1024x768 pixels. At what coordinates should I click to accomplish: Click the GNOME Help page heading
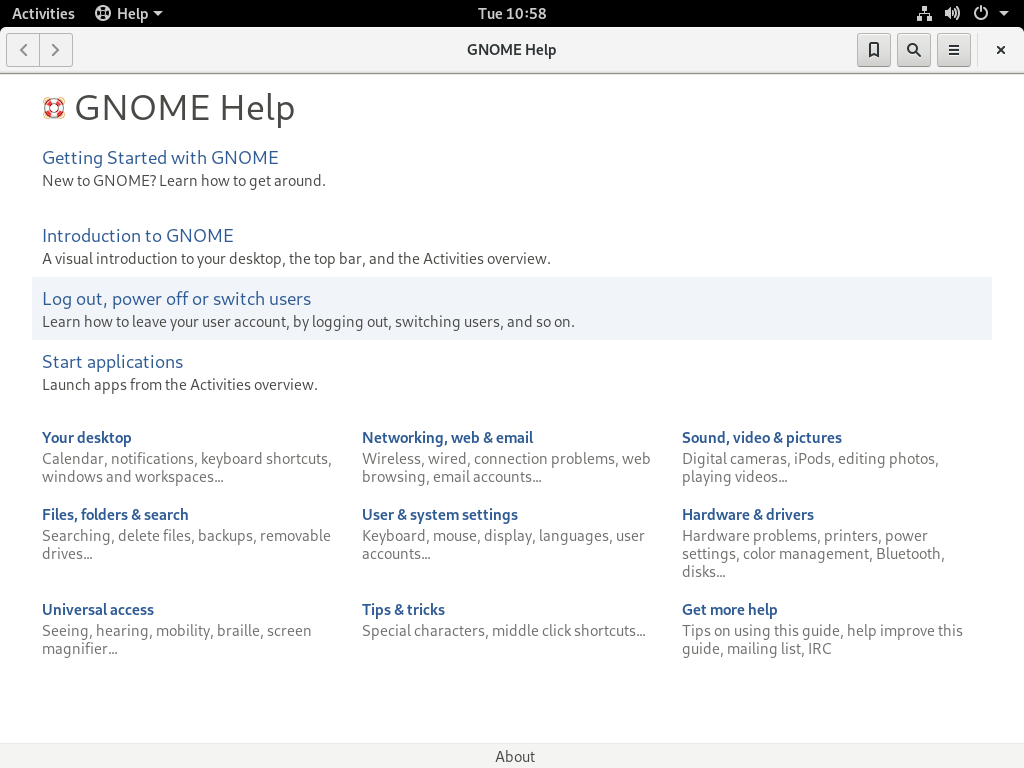tap(185, 108)
